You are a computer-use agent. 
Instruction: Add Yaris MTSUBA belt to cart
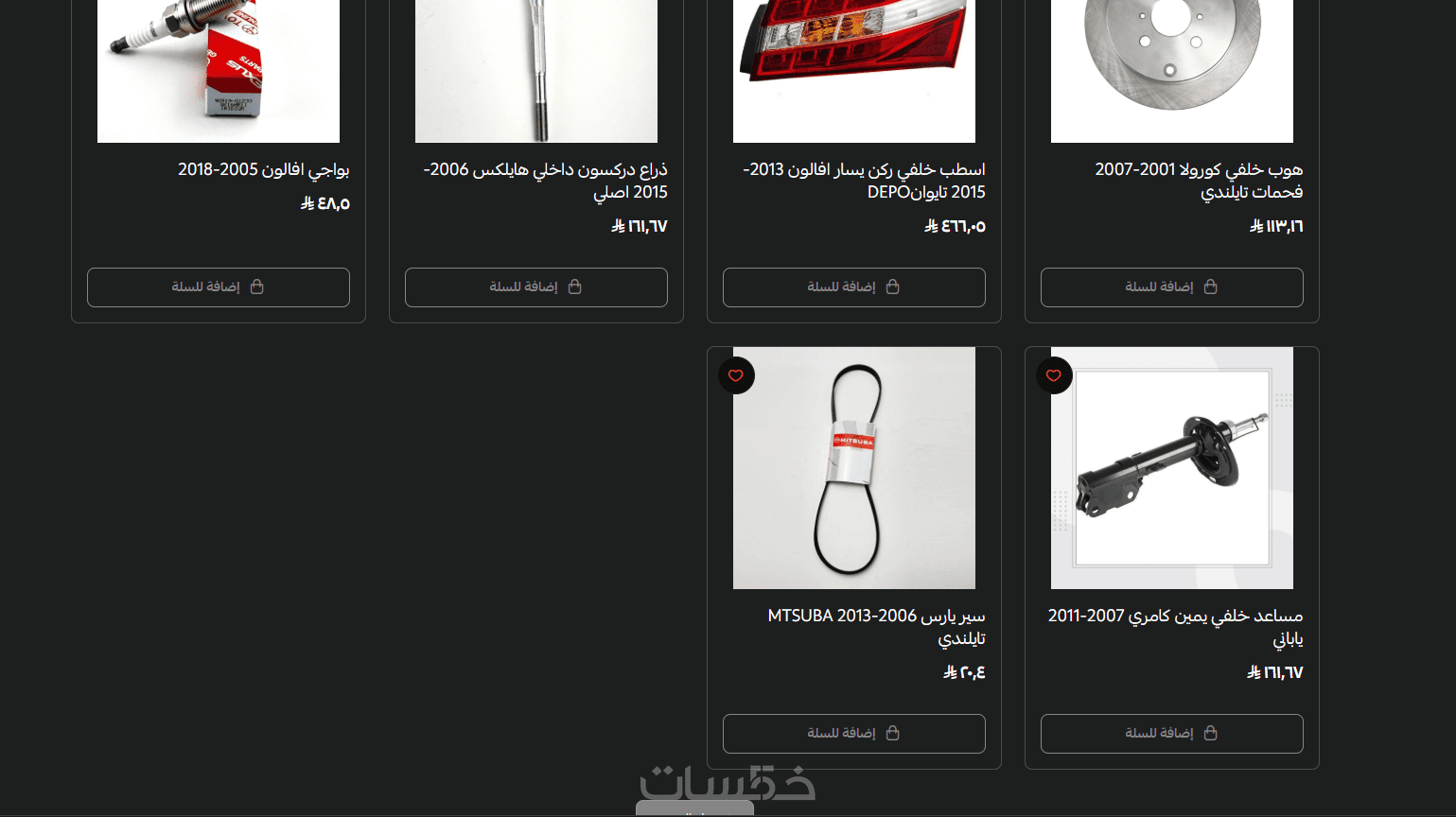tap(854, 734)
